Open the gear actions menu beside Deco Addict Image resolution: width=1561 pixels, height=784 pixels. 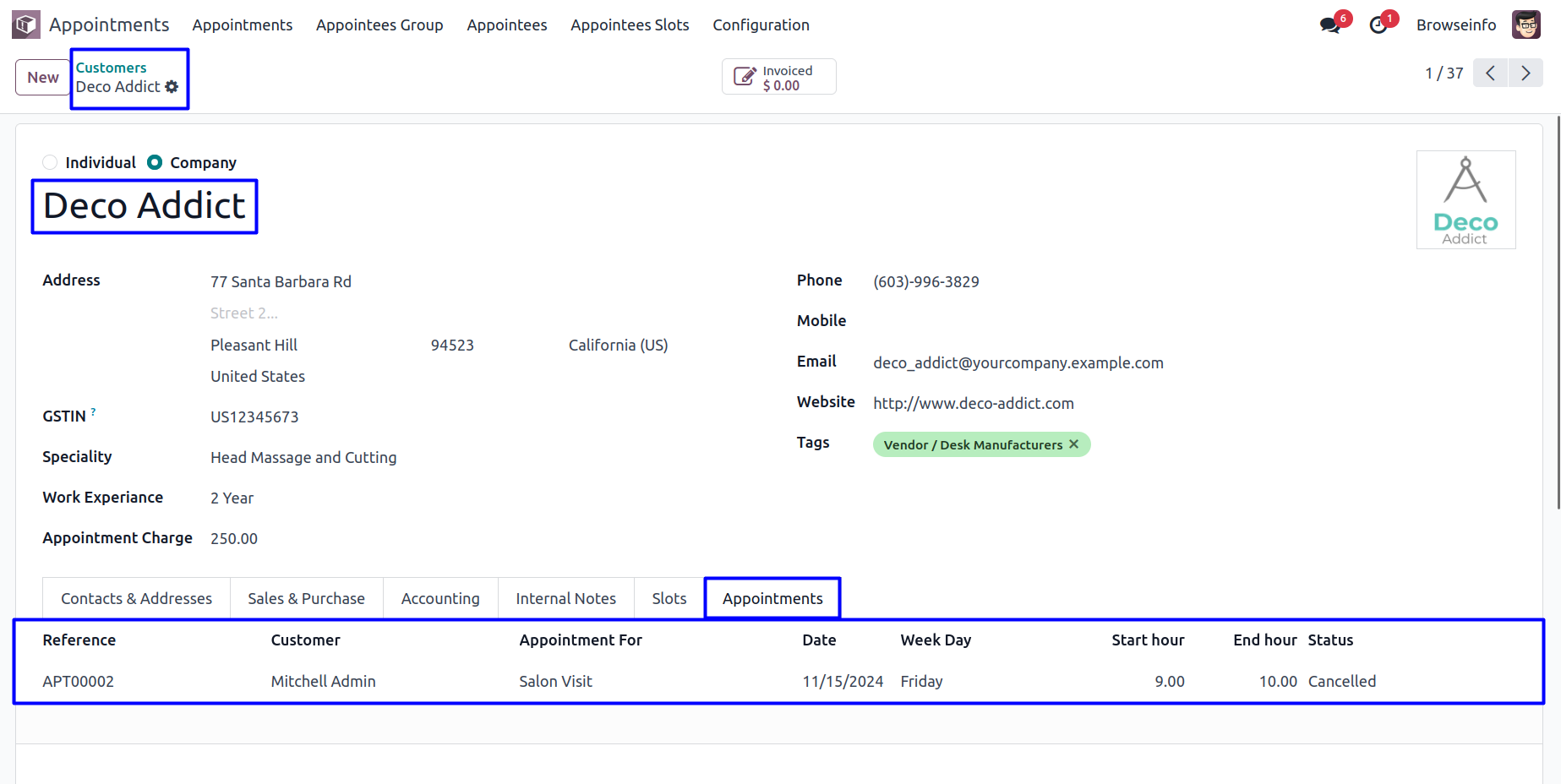172,87
